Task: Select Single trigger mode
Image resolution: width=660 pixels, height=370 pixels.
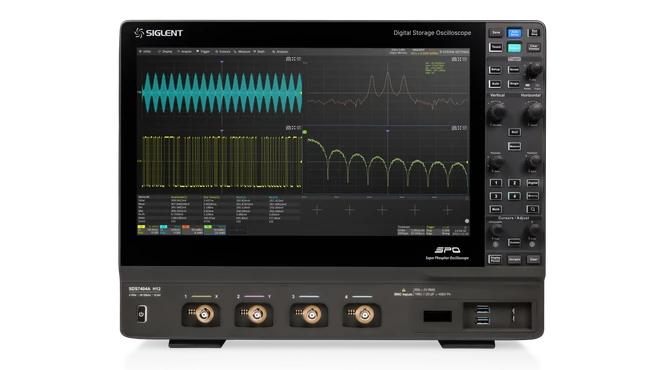Action: coord(514,84)
